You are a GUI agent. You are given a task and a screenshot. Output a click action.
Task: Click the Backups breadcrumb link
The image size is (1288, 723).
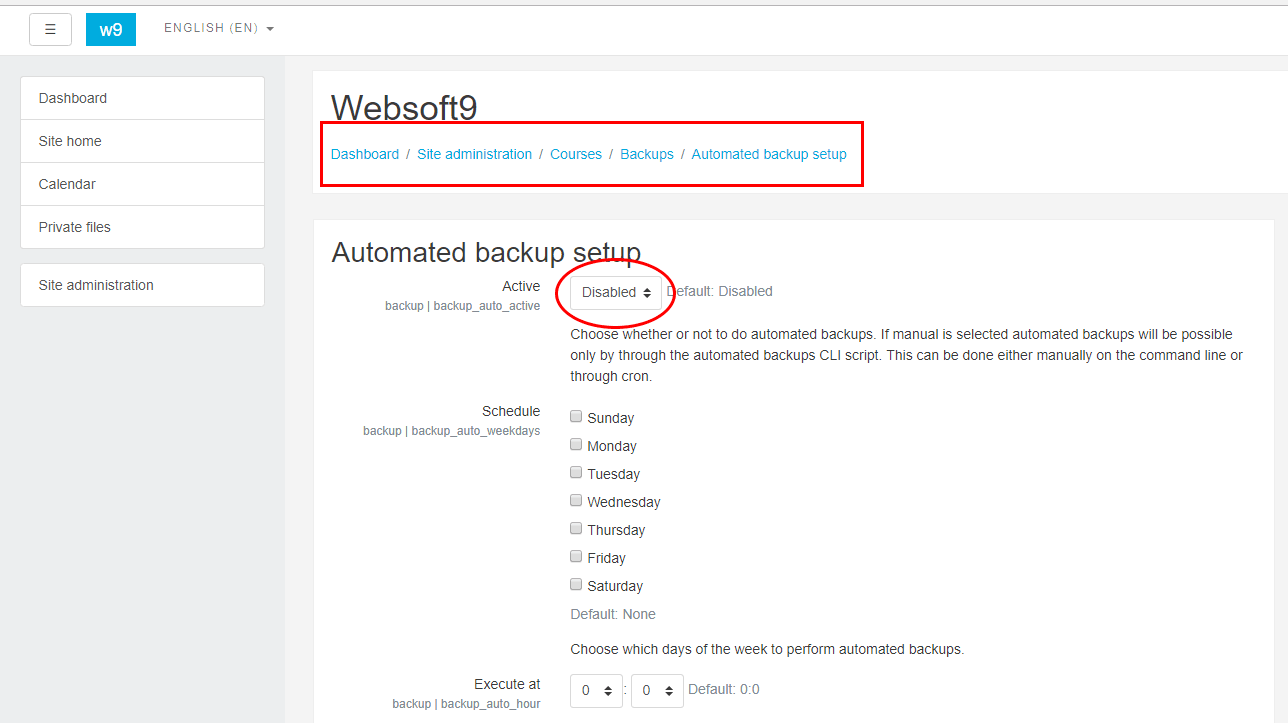[x=647, y=154]
